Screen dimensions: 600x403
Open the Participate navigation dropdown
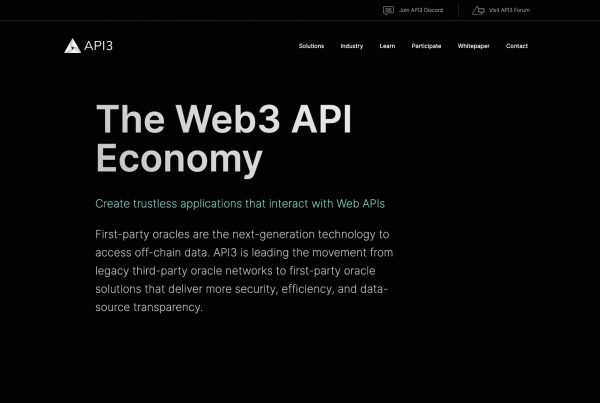426,46
